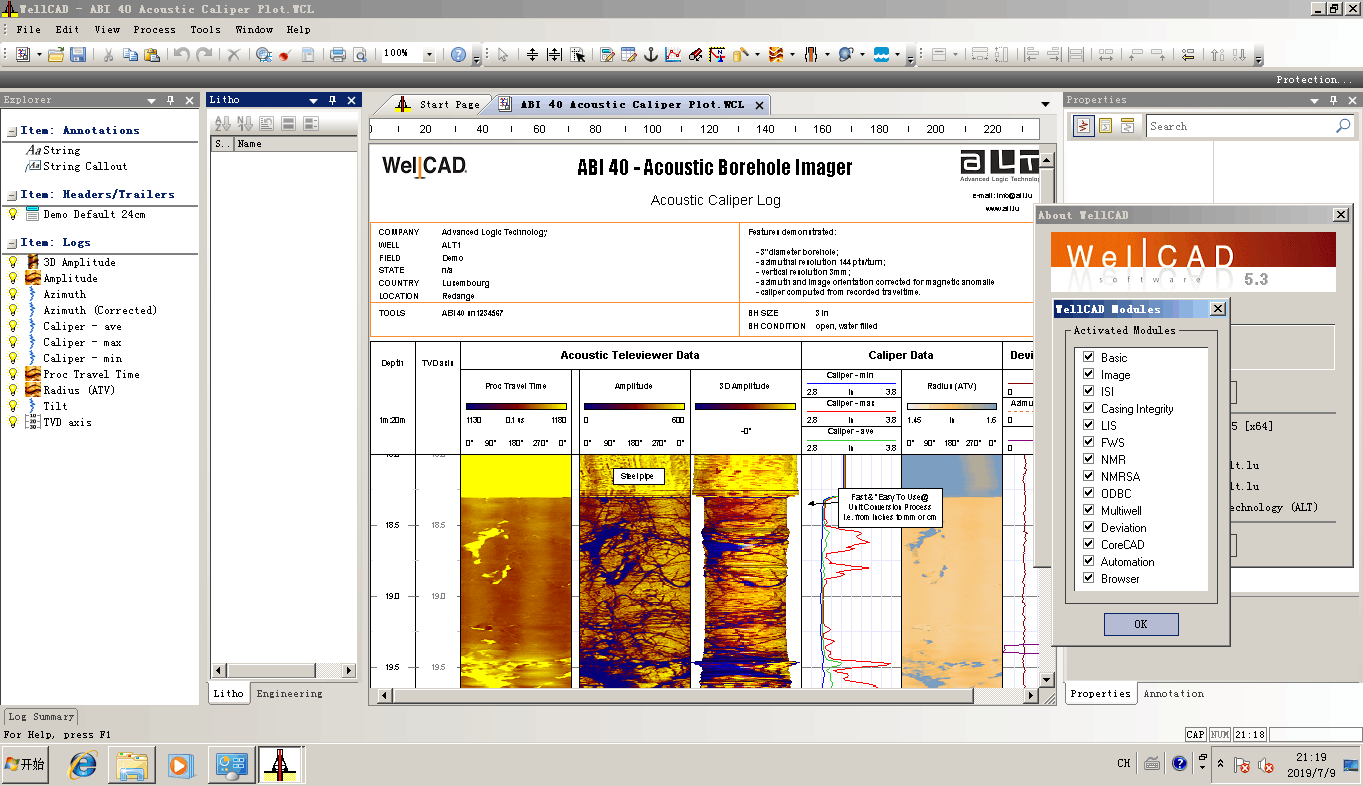Switch to the Engineering tab
The height and width of the screenshot is (786, 1363).
(289, 693)
